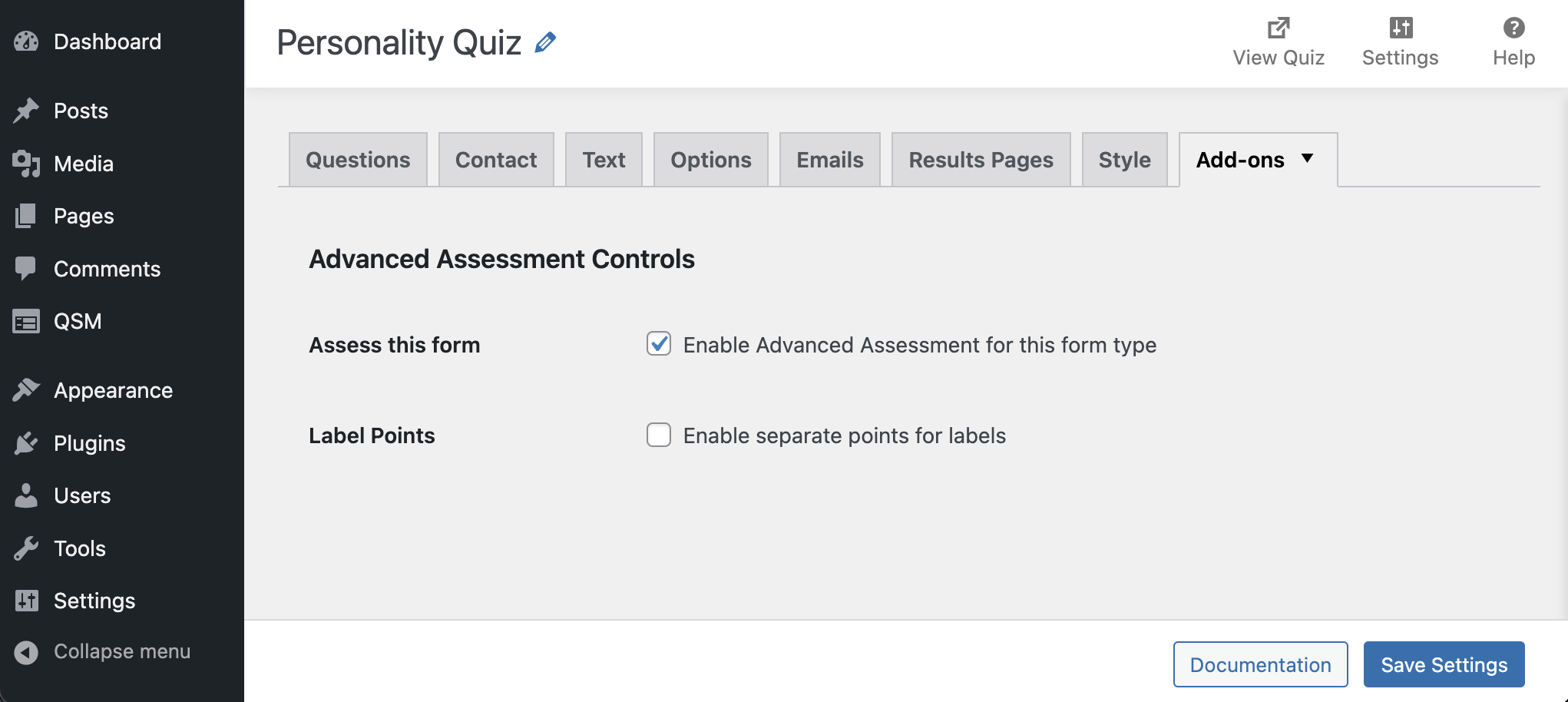The height and width of the screenshot is (702, 1568).
Task: Click the Save Settings button
Action: click(1444, 664)
